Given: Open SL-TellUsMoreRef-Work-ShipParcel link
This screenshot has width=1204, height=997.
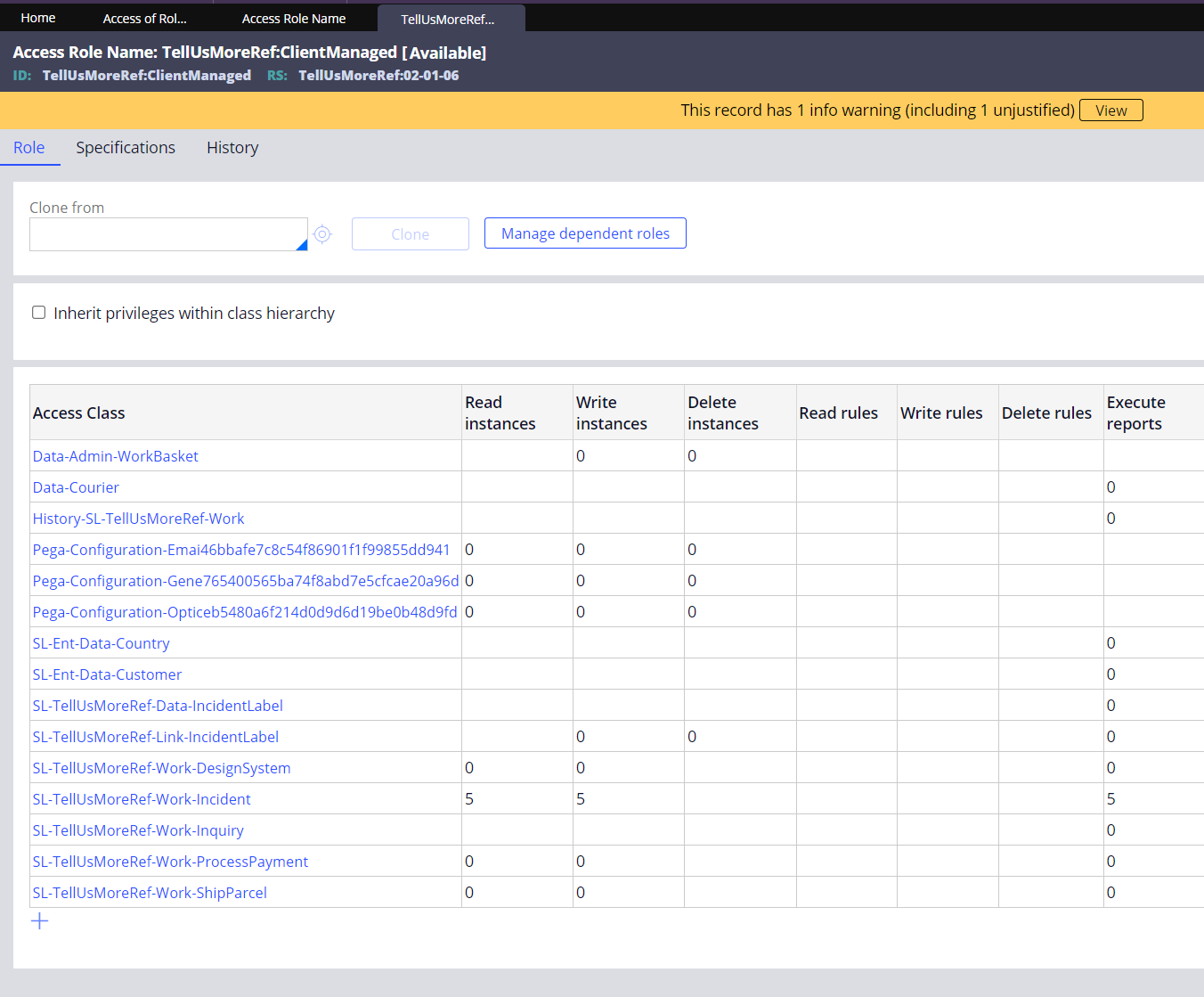Looking at the screenshot, I should (x=150, y=893).
